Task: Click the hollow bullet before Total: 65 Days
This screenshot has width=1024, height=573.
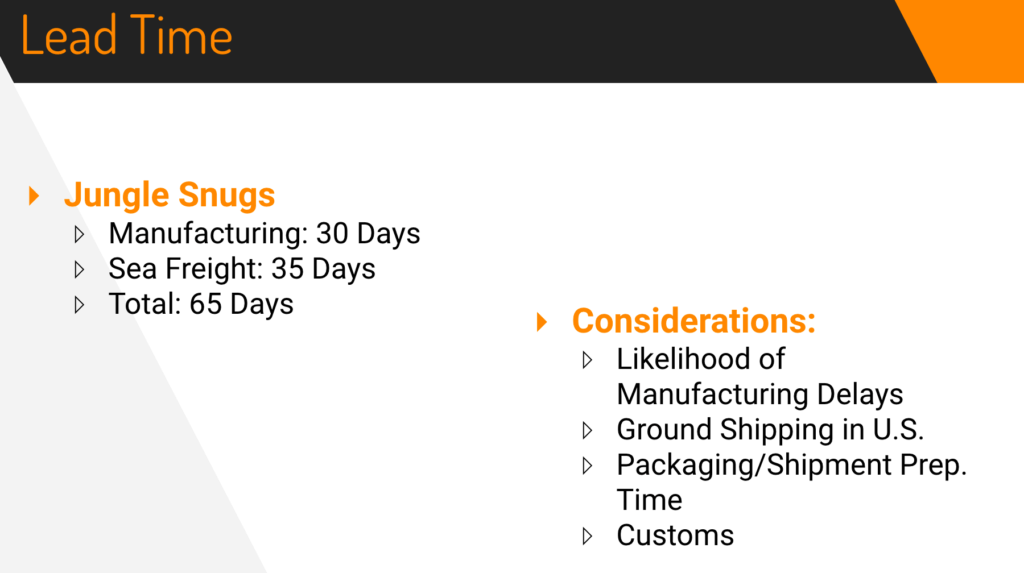Action: [79, 305]
